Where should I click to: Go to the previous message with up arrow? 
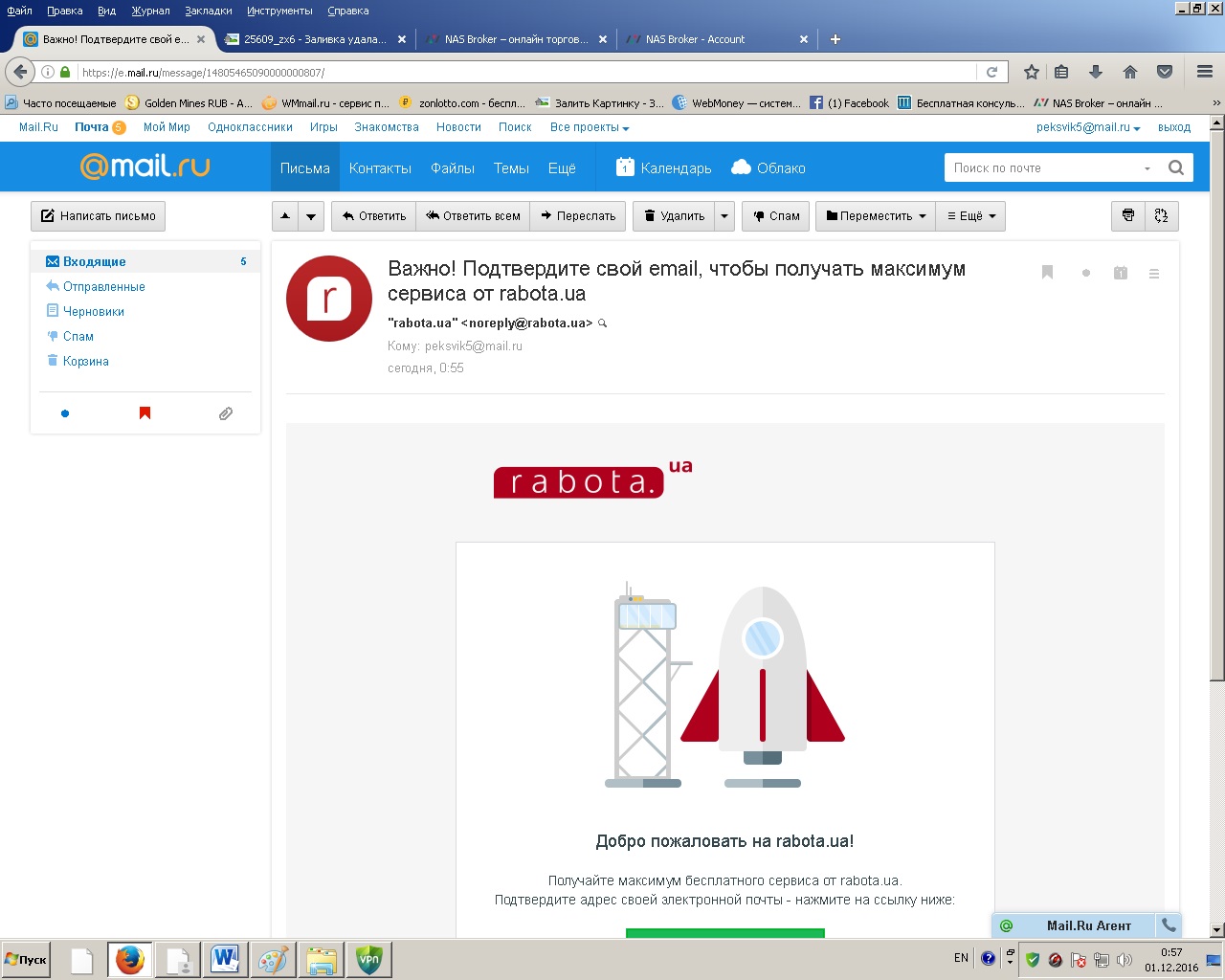tap(285, 215)
